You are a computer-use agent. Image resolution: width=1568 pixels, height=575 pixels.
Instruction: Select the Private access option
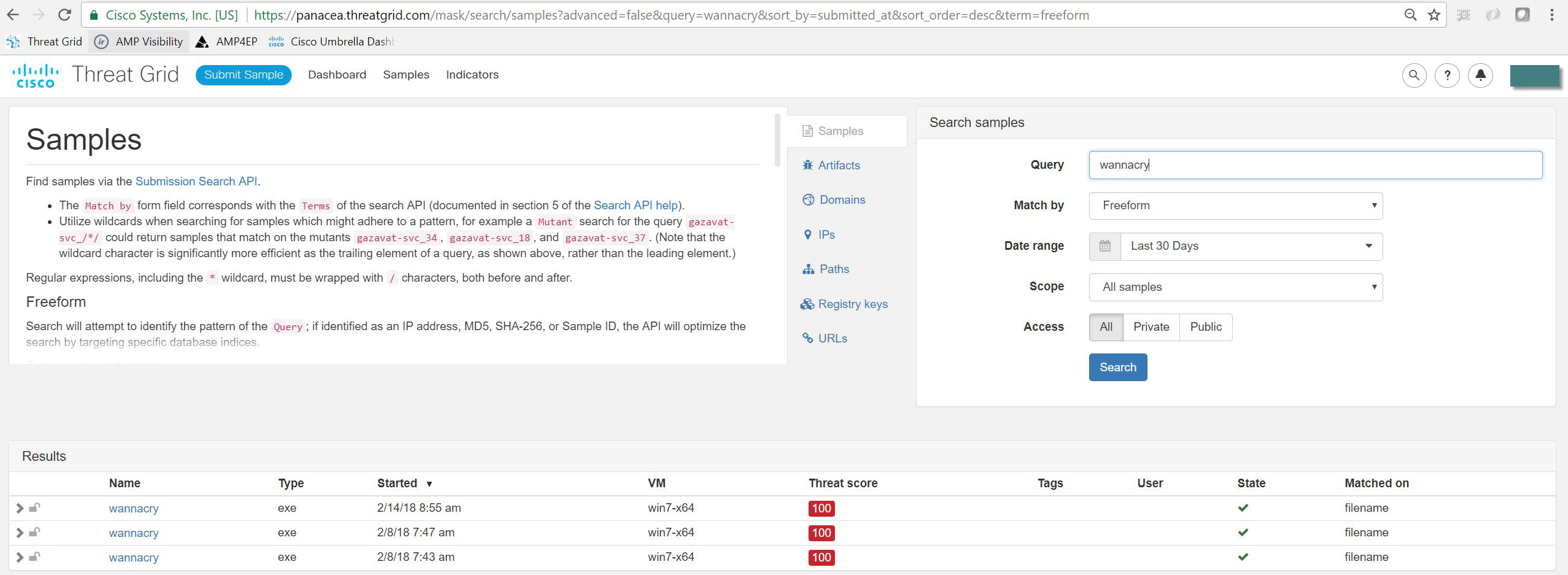1151,327
